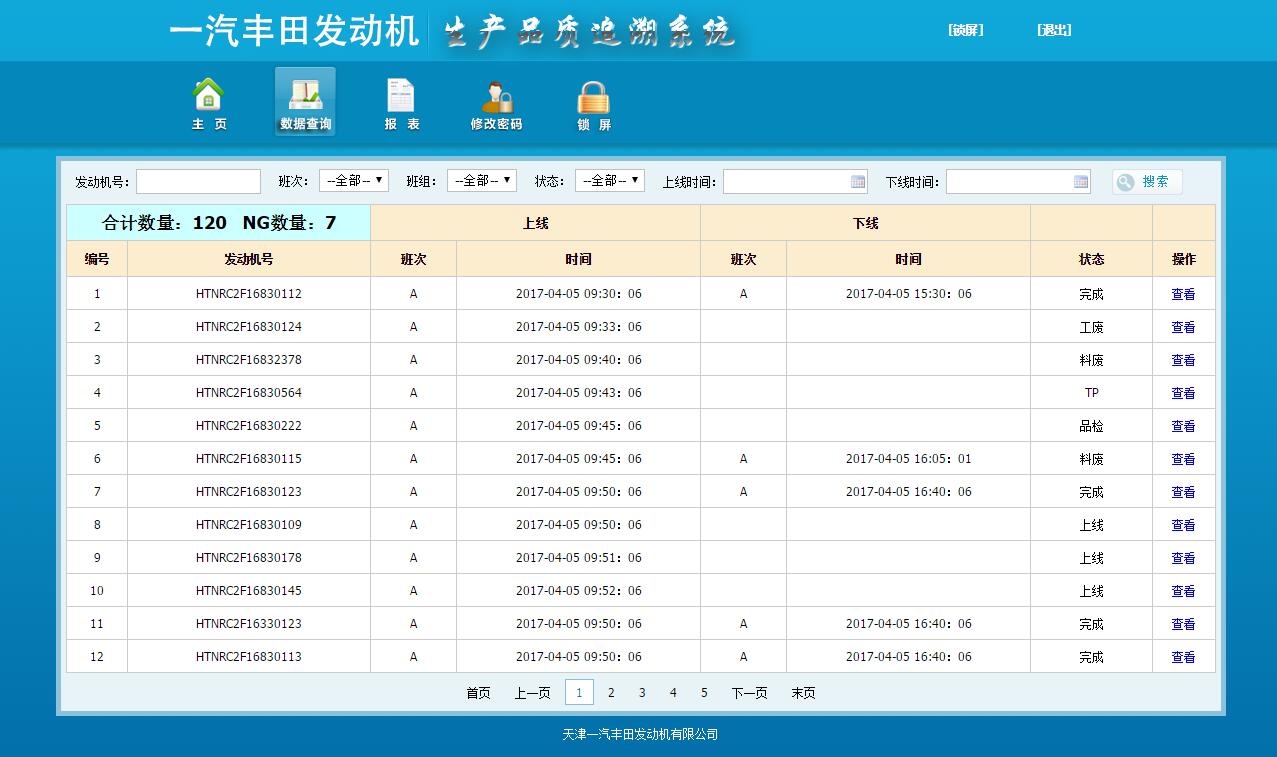Click 锁屏 in the top right corner
Screen dimensions: 1277x757
pyautogui.click(x=965, y=30)
